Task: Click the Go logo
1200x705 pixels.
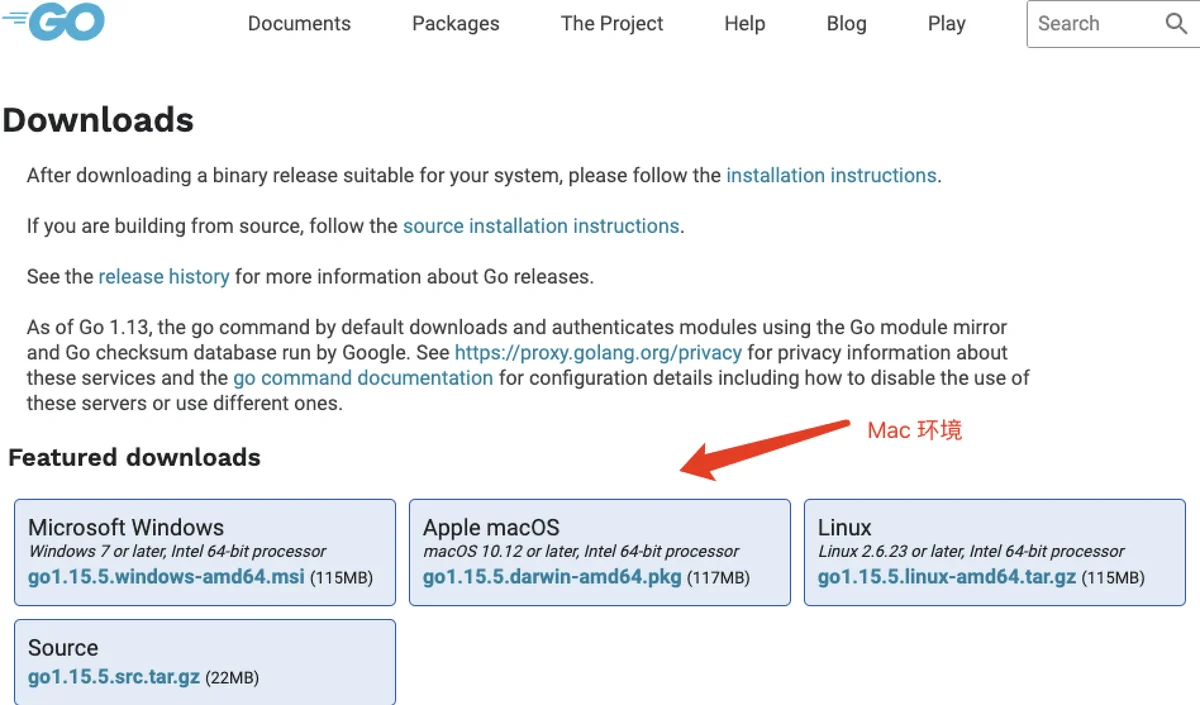Action: point(54,22)
